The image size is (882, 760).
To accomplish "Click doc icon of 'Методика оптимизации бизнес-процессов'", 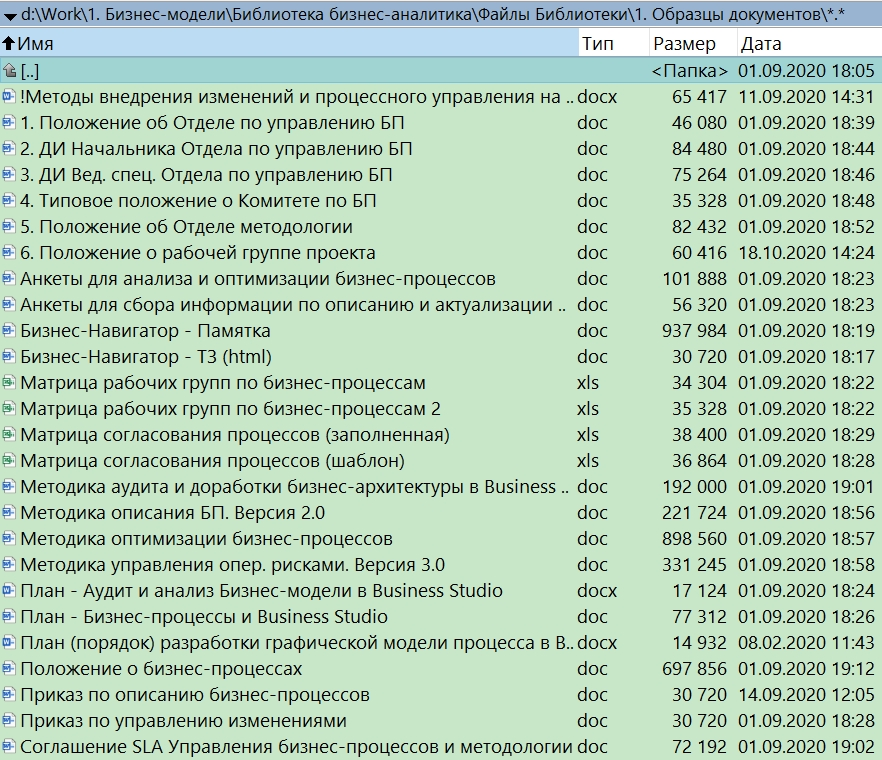I will [x=8, y=538].
